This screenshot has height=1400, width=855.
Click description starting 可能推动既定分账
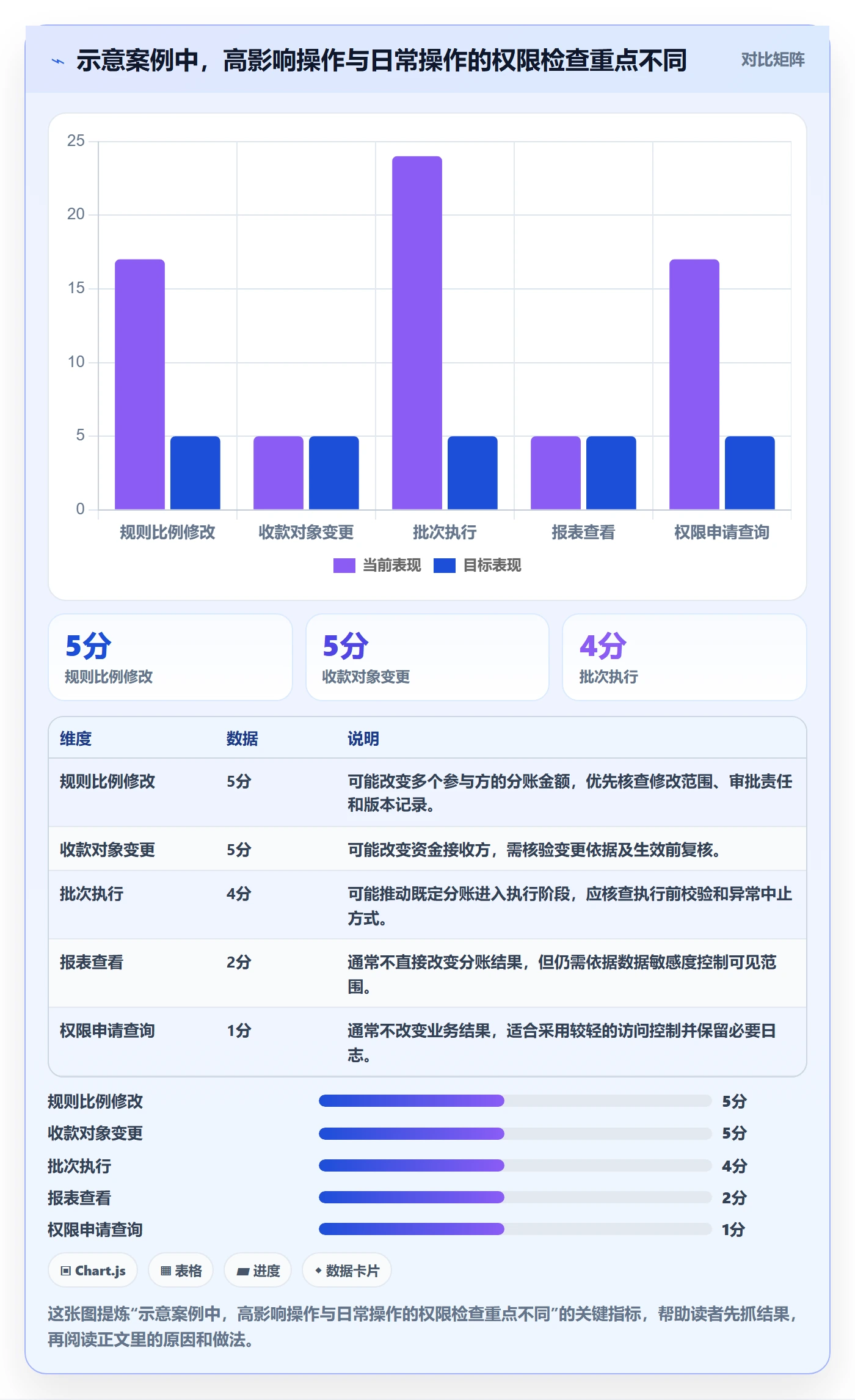pyautogui.click(x=570, y=906)
